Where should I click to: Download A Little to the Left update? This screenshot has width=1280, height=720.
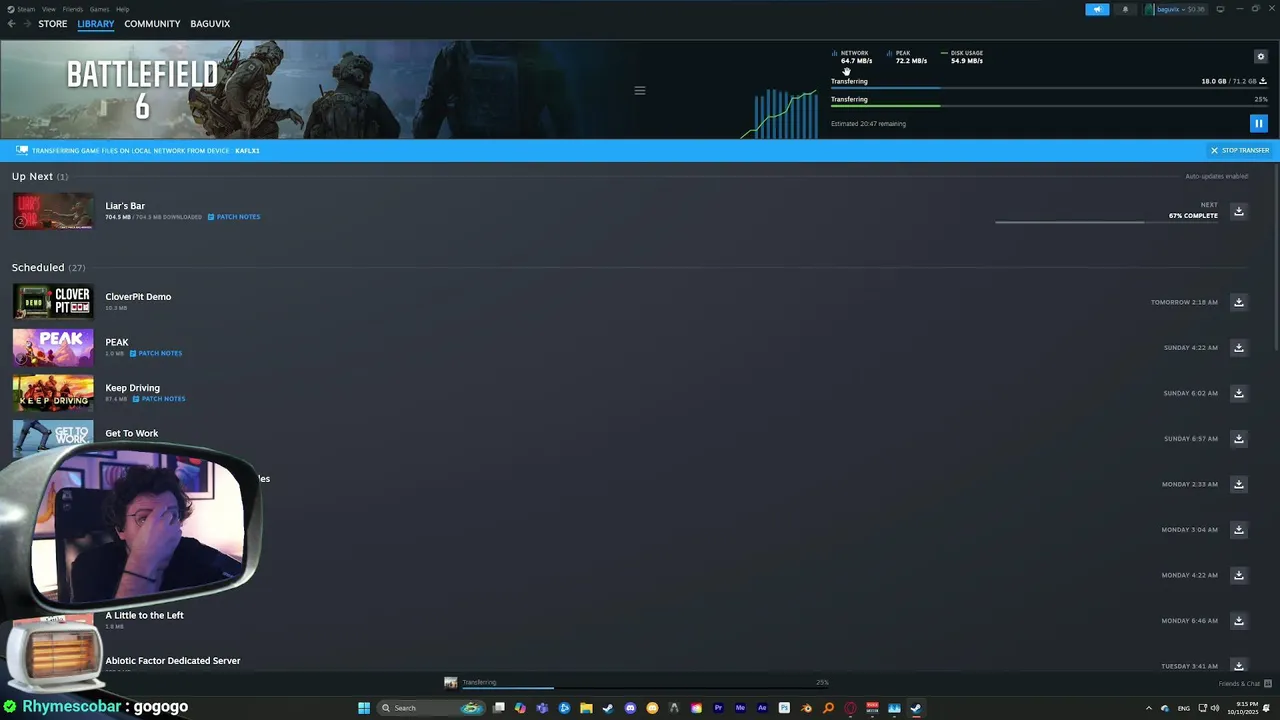click(1238, 620)
